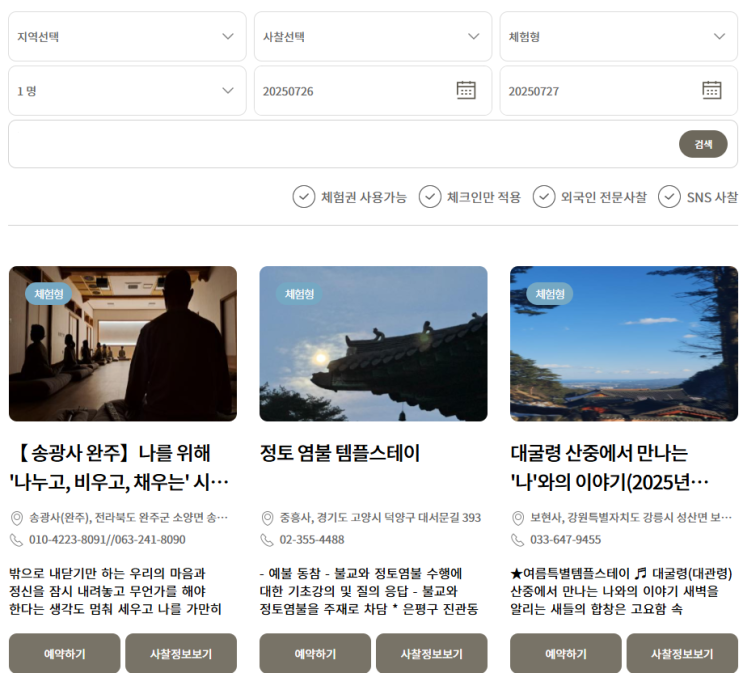This screenshot has height=673, width=743.
Task: Open the 지역선택 region dropdown
Action: [x=127, y=36]
